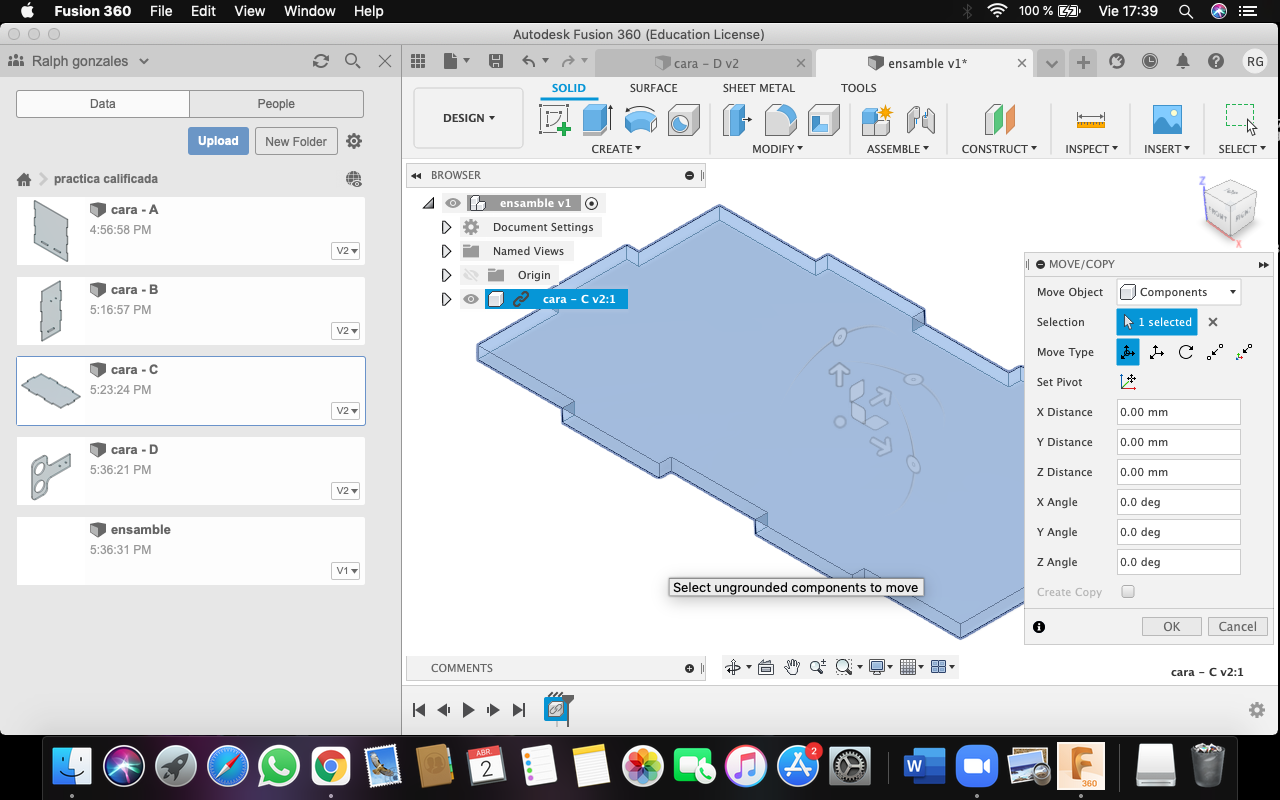The width and height of the screenshot is (1280, 800).
Task: Click the New Folder button
Action: tap(296, 141)
